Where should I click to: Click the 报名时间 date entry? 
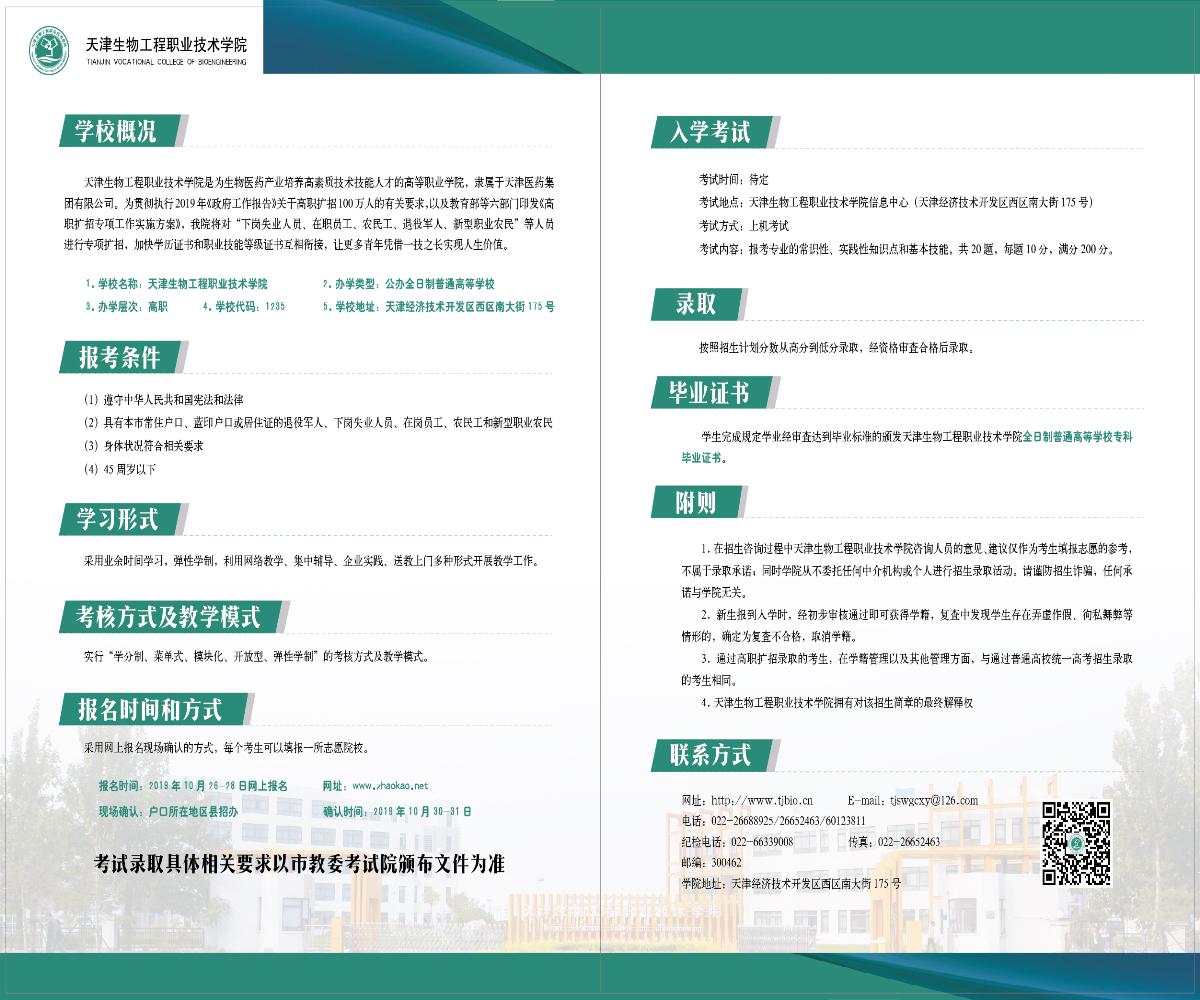coord(193,786)
